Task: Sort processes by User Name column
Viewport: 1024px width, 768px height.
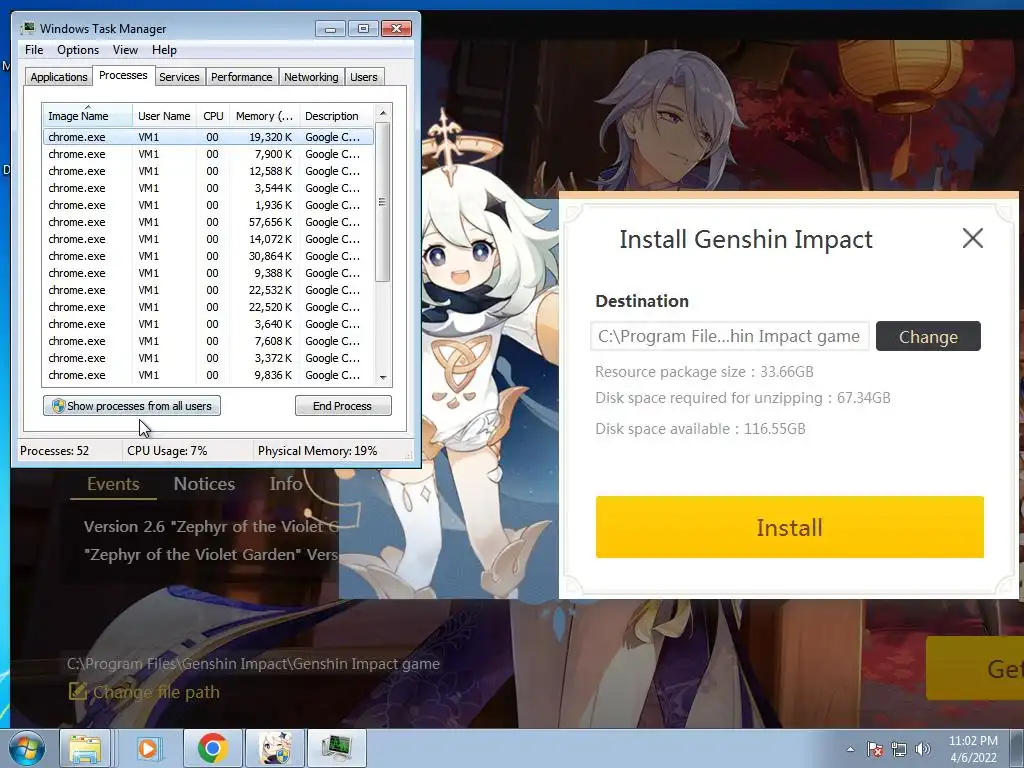Action: [164, 116]
